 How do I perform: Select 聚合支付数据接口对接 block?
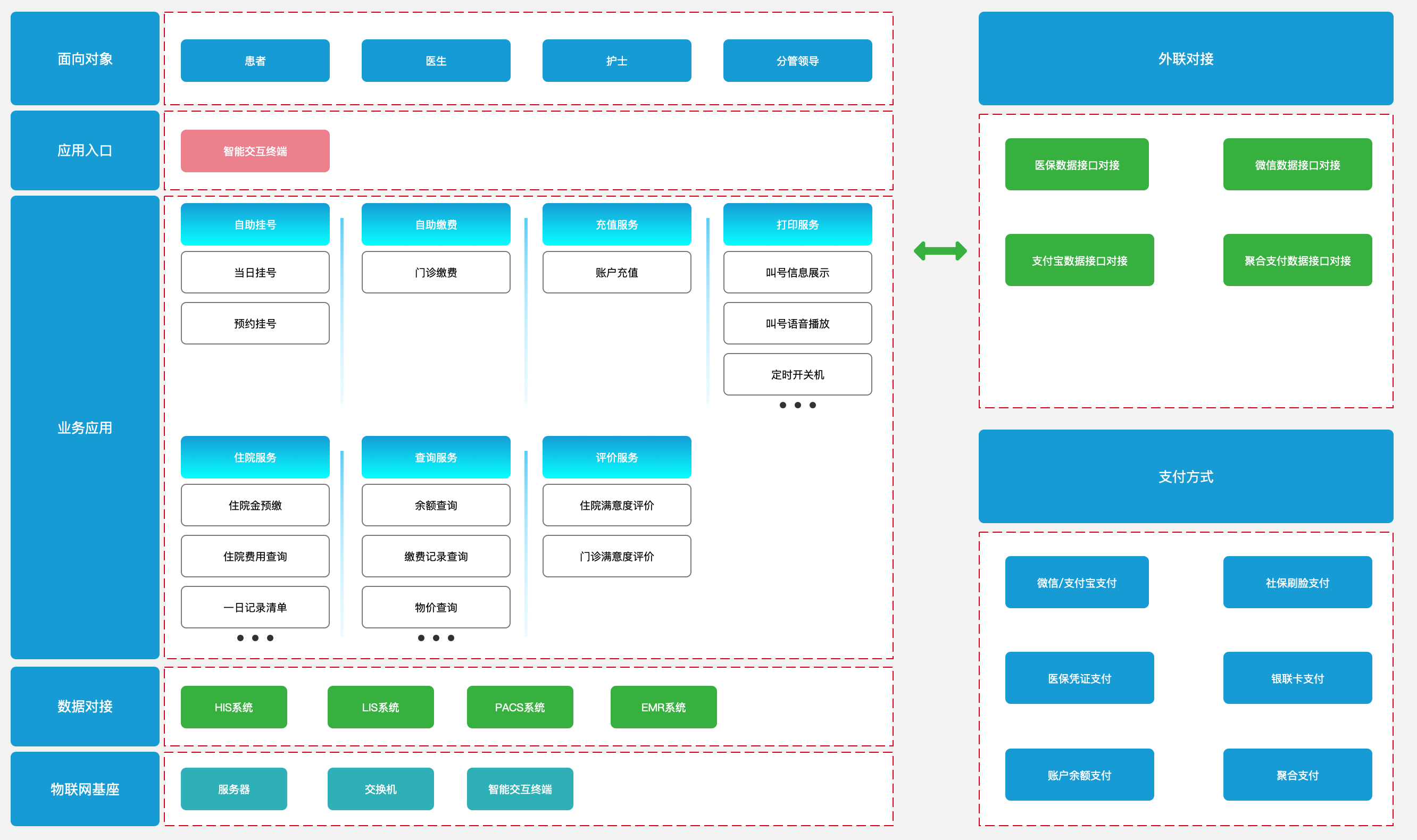1297,261
